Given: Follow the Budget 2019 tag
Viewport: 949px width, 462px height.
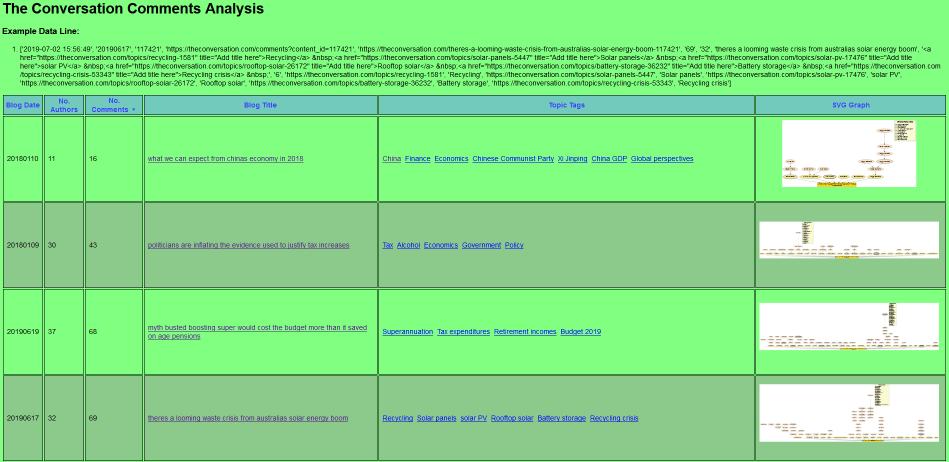Looking at the screenshot, I should [x=581, y=332].
